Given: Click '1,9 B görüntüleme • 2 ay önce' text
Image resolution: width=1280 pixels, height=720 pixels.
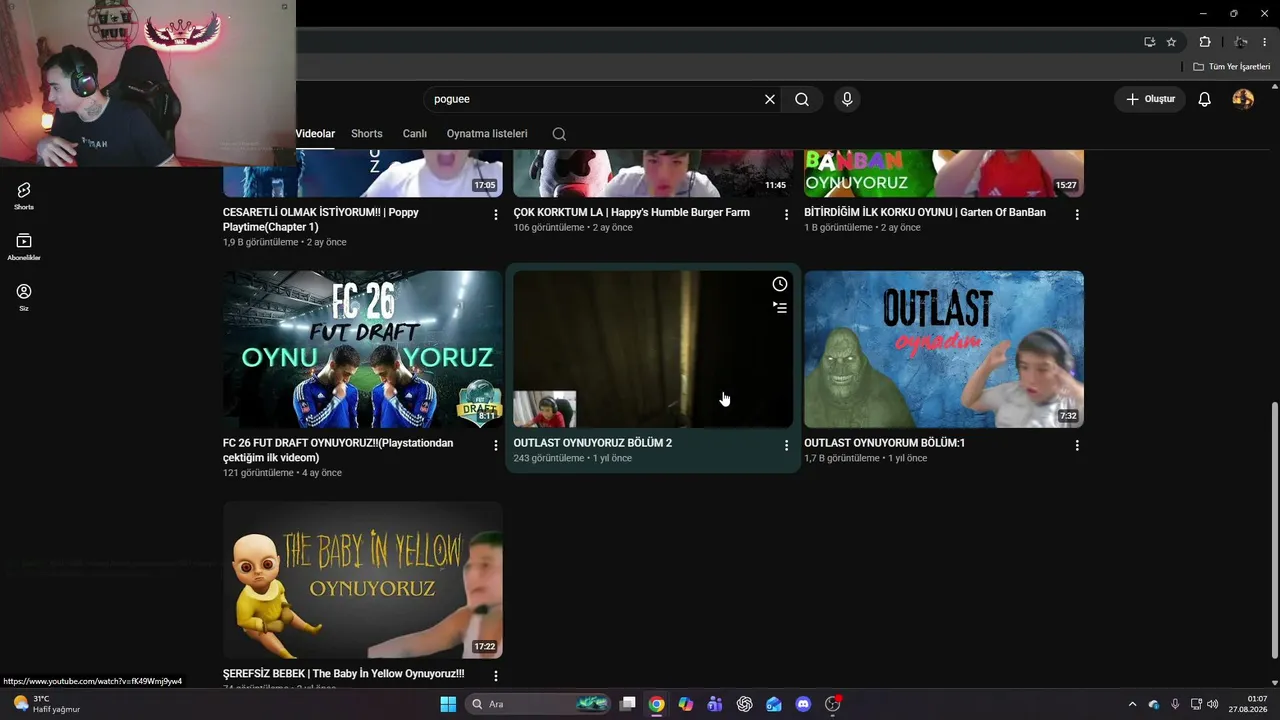Looking at the screenshot, I should (x=285, y=242).
